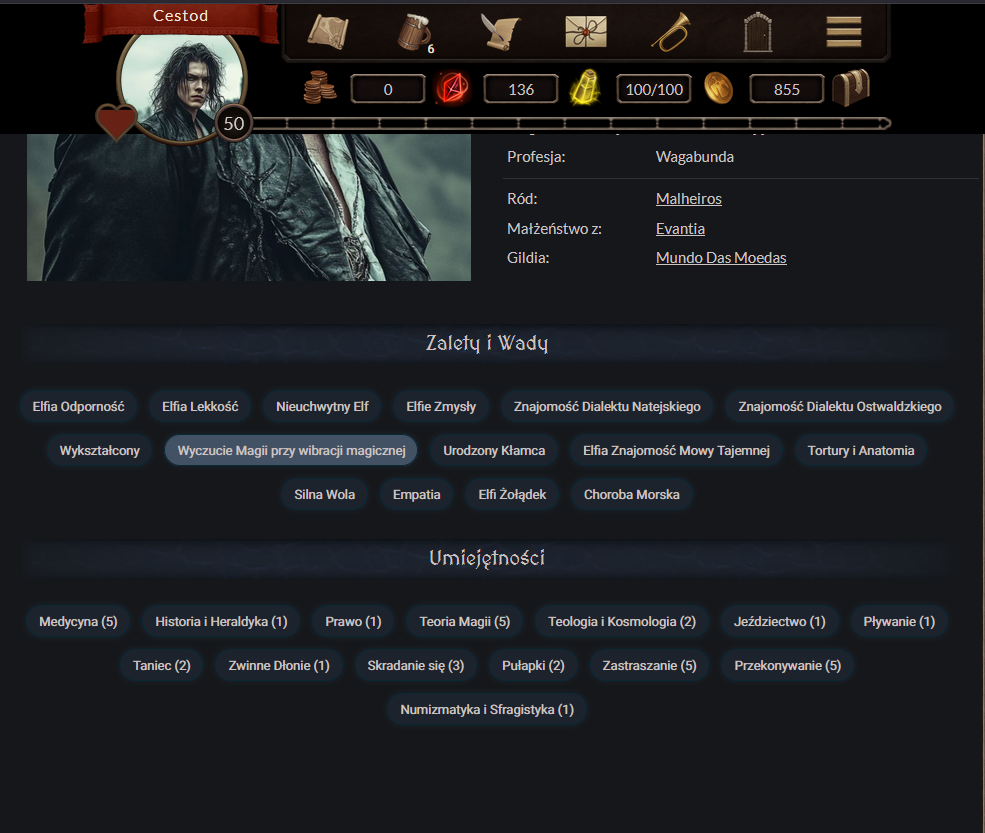The height and width of the screenshot is (833, 985).
Task: Click the arched wooden door icon
Action: tap(758, 32)
